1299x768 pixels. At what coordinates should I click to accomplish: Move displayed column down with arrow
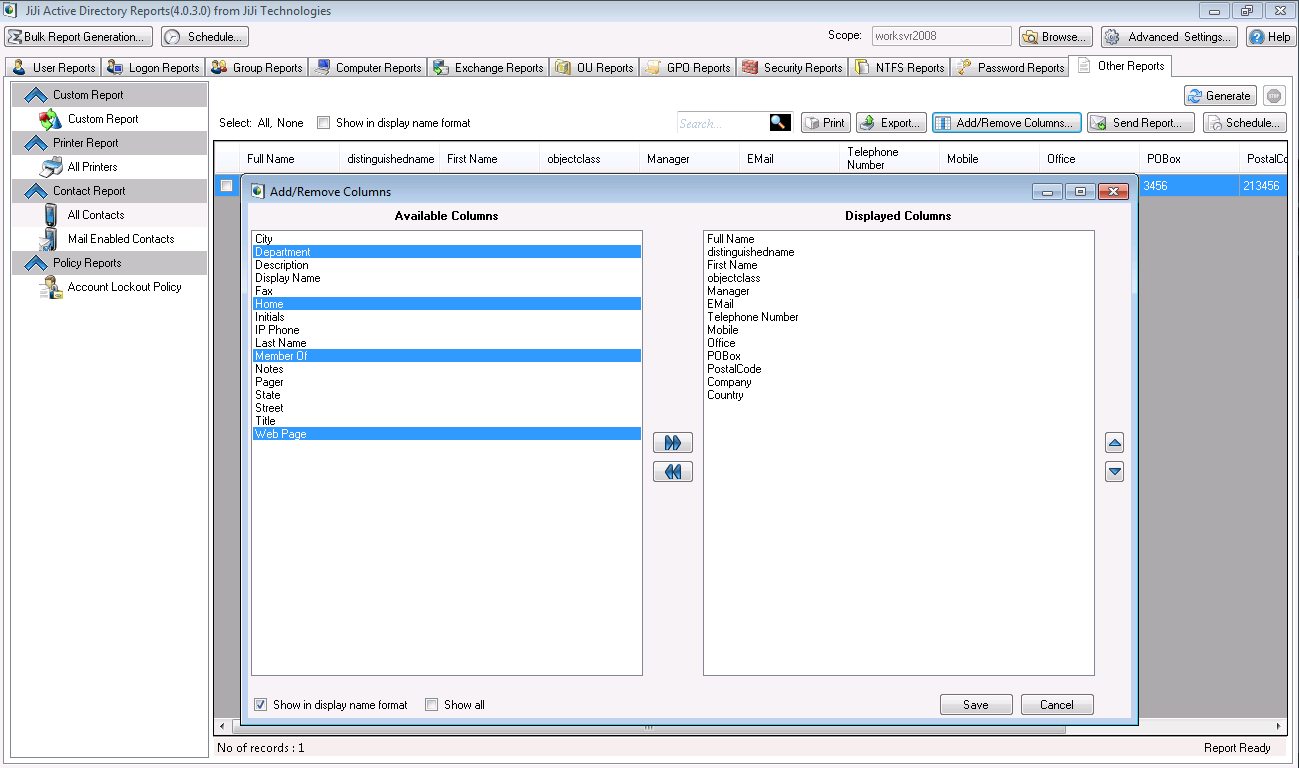point(1115,472)
